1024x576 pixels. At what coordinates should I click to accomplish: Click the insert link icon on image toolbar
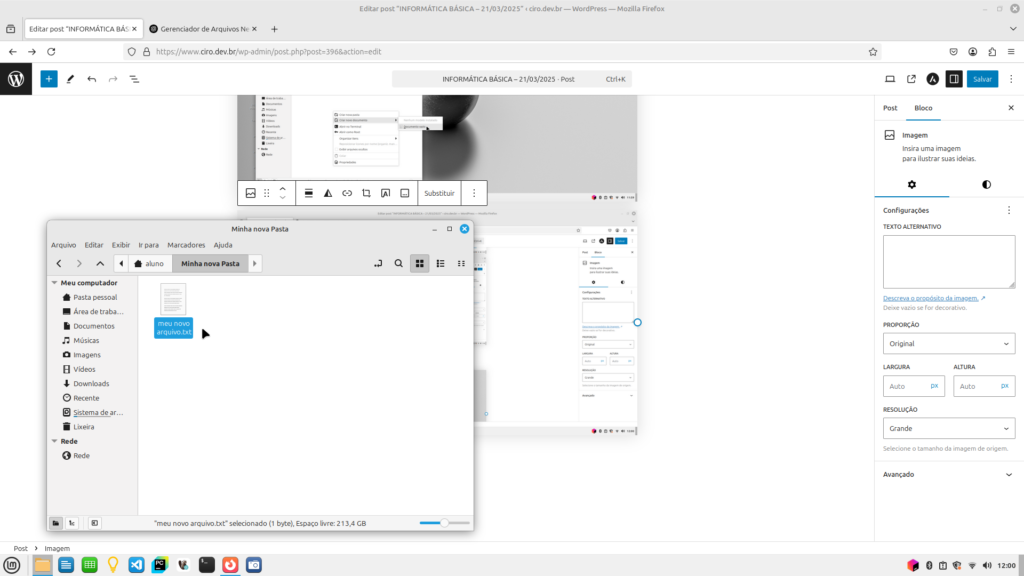click(x=347, y=193)
